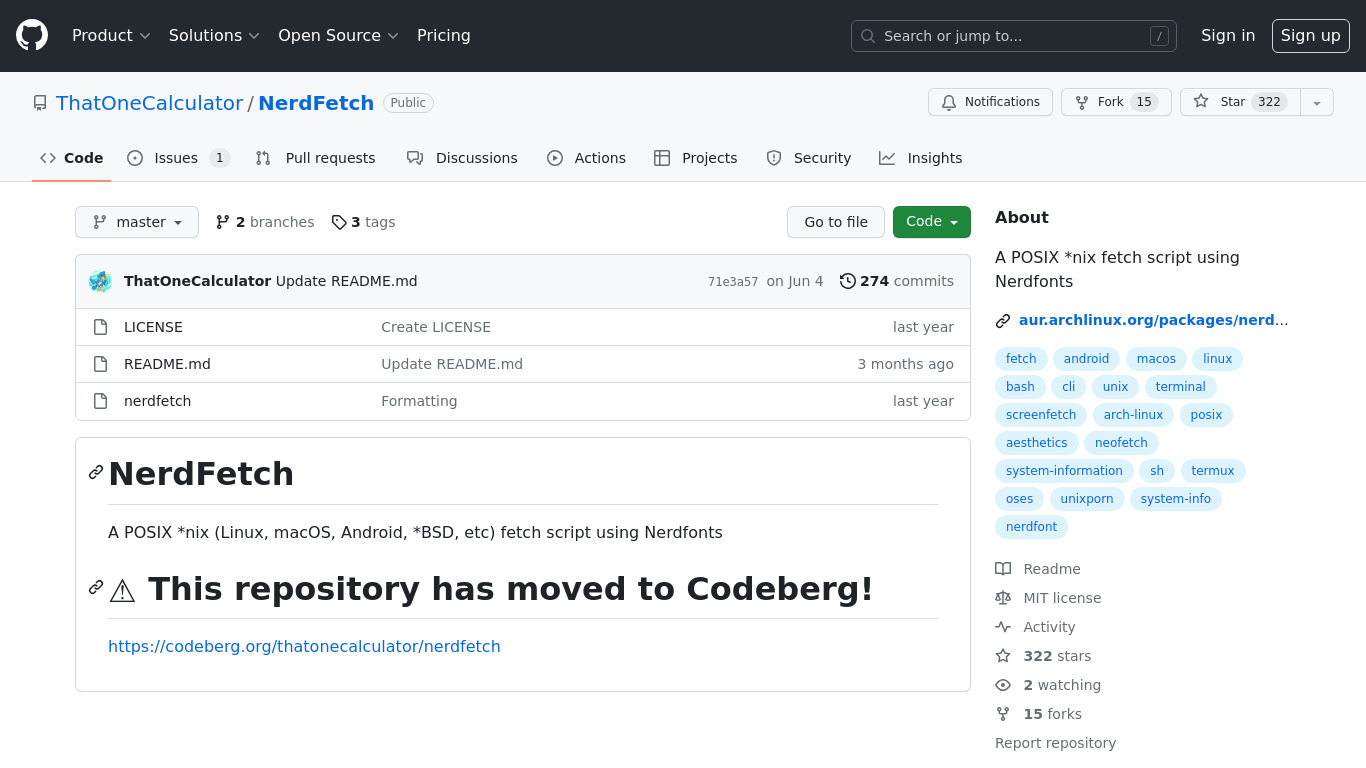This screenshot has height=768, width=1366.
Task: Click the pulse icon next to Activity
Action: (1003, 627)
